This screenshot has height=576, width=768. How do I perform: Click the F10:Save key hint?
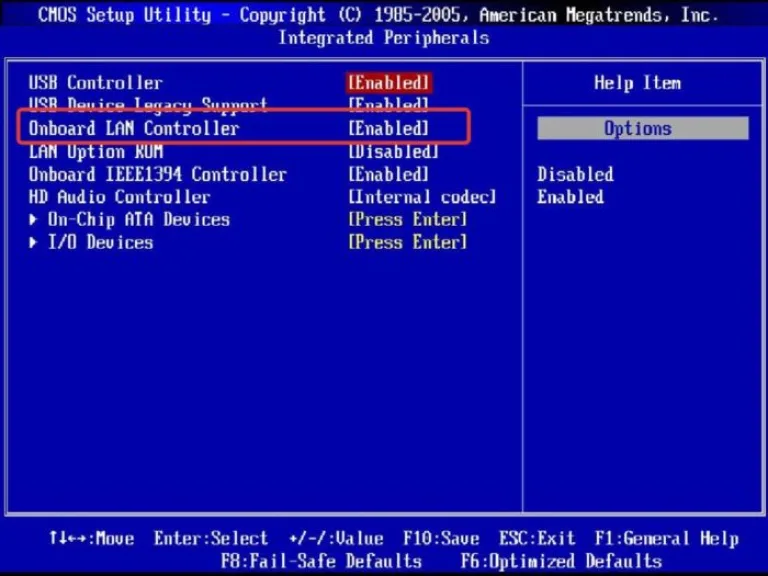441,538
